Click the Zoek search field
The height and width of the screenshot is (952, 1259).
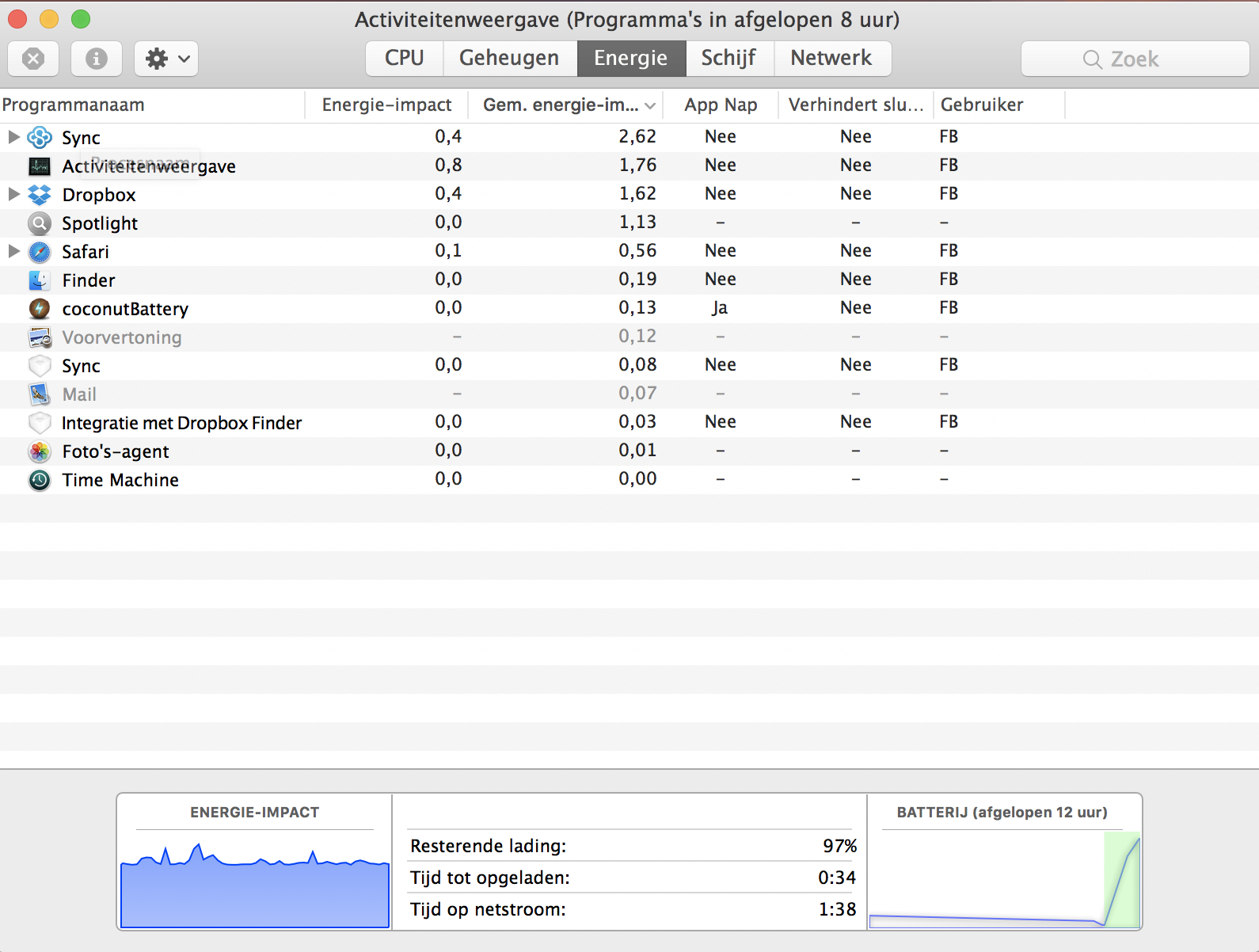point(1135,59)
